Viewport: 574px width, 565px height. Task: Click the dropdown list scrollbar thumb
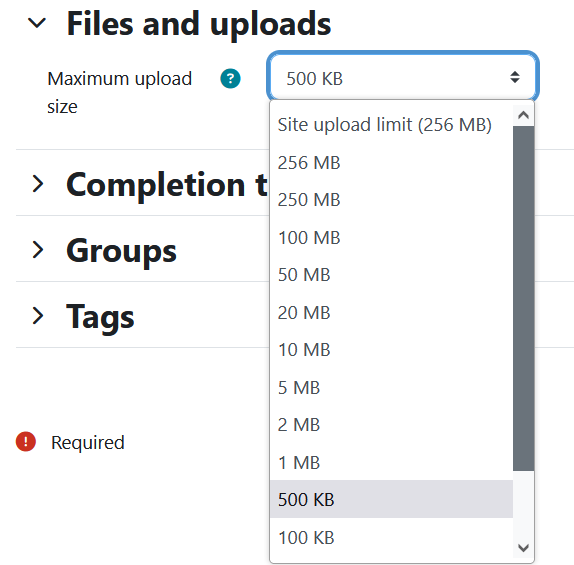(x=523, y=298)
